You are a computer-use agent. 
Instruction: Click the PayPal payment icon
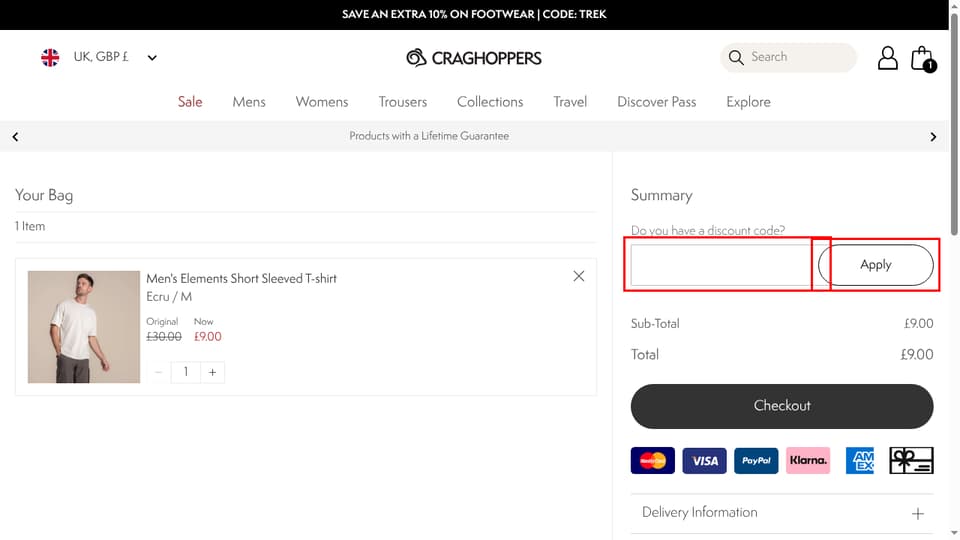click(756, 460)
